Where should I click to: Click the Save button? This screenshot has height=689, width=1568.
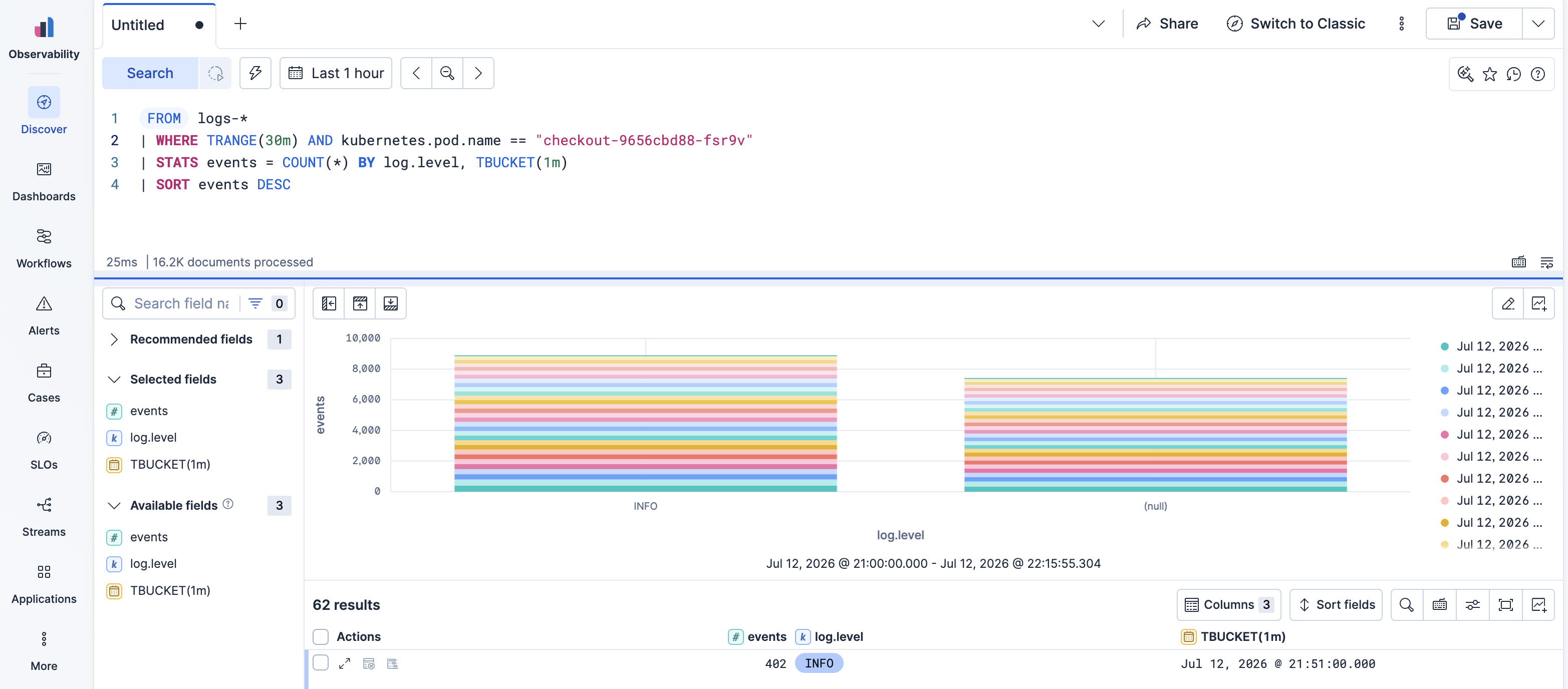1474,24
